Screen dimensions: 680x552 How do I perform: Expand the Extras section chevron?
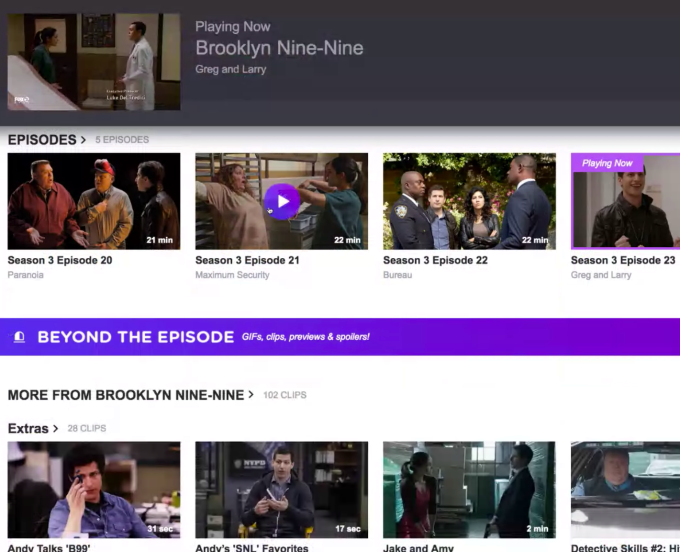coord(56,428)
